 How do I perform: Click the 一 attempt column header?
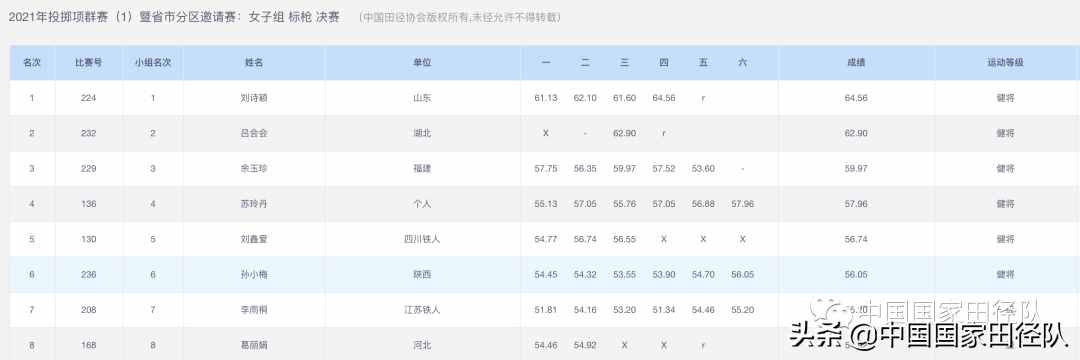[x=546, y=62]
